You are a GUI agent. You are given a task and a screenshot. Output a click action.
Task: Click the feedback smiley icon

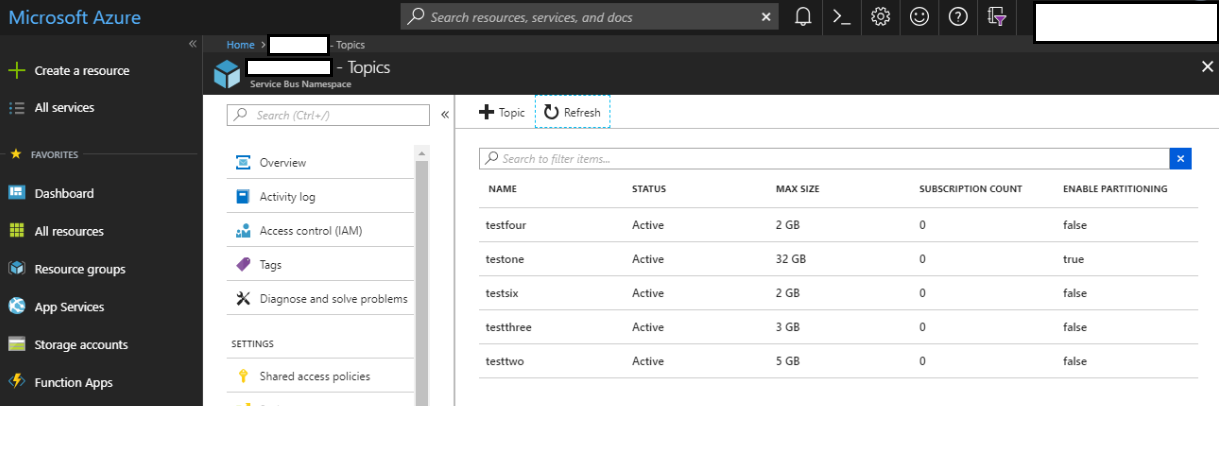click(919, 17)
